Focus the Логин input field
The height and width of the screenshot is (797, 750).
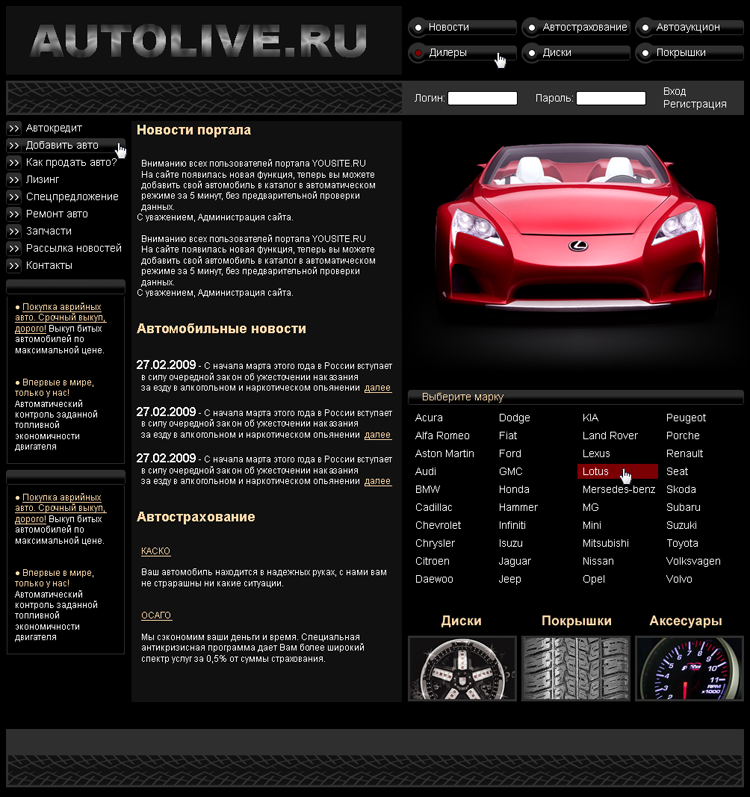(x=482, y=98)
